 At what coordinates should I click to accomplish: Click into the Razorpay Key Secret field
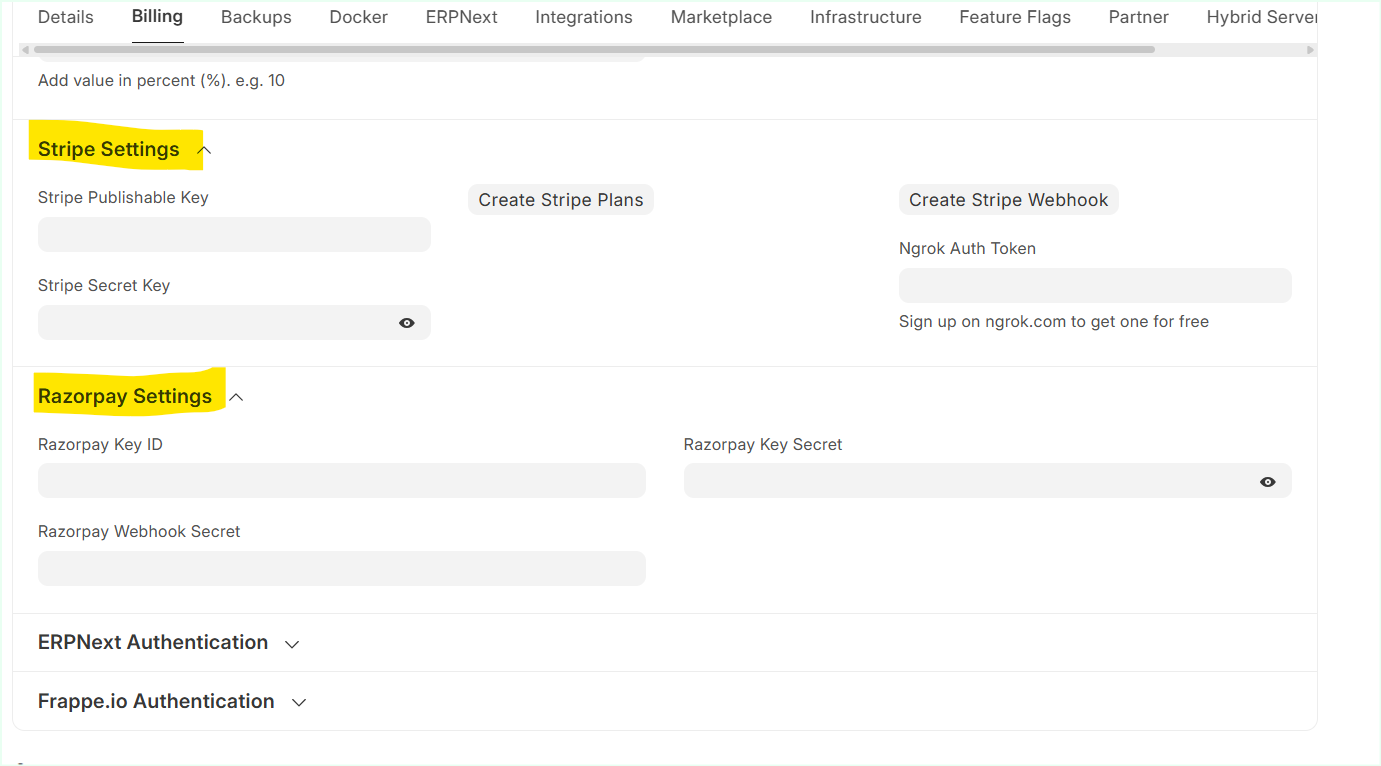(988, 480)
